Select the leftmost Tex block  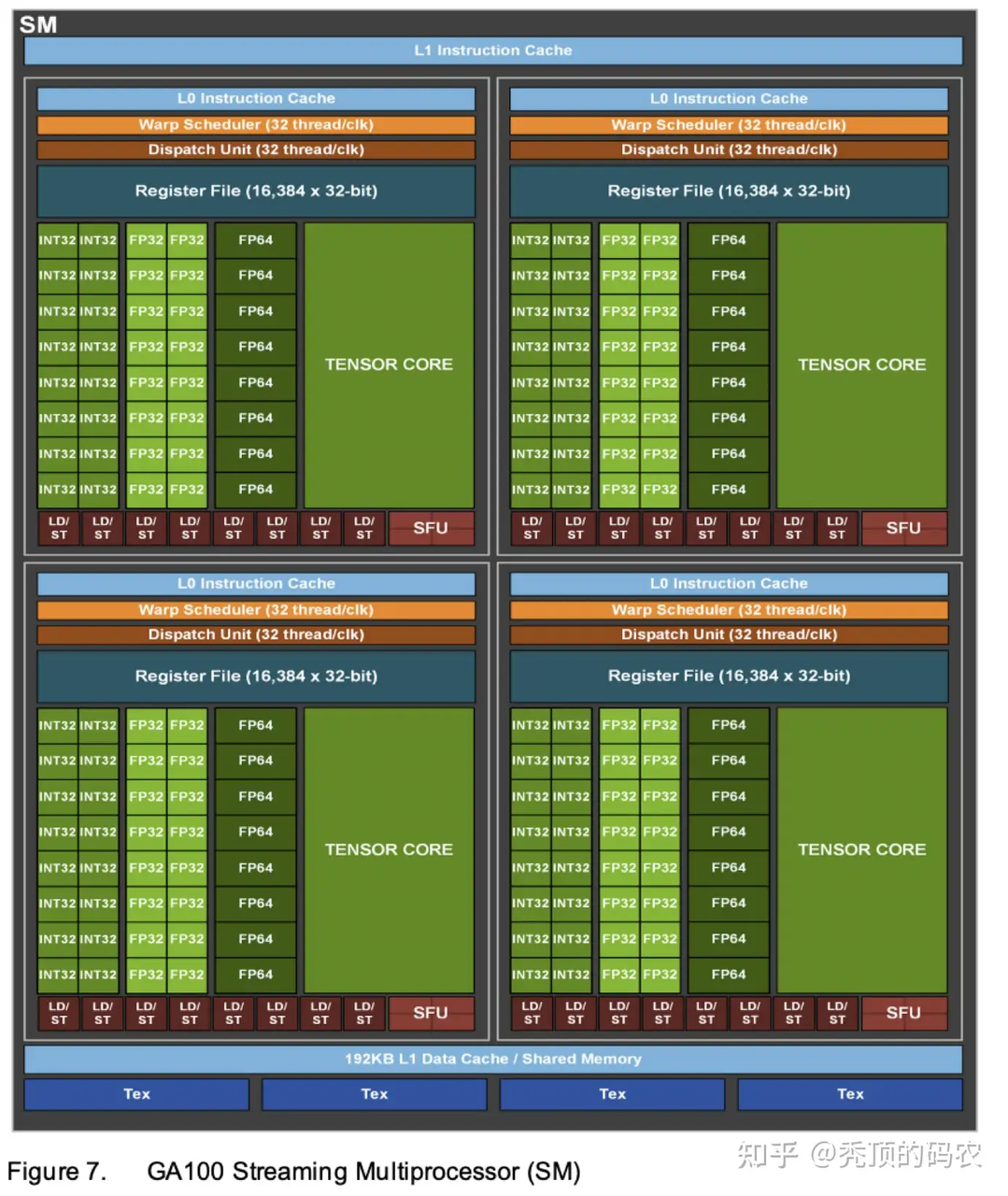tap(136, 1094)
